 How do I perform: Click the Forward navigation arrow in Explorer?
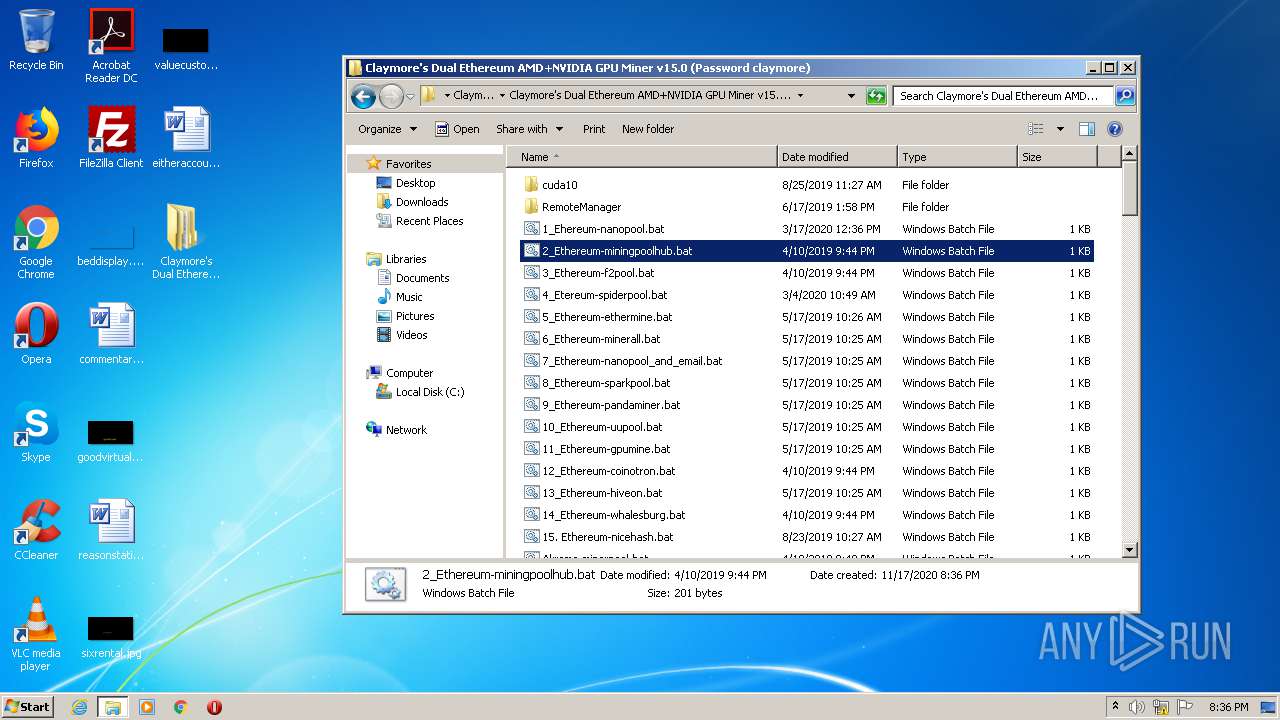[391, 96]
